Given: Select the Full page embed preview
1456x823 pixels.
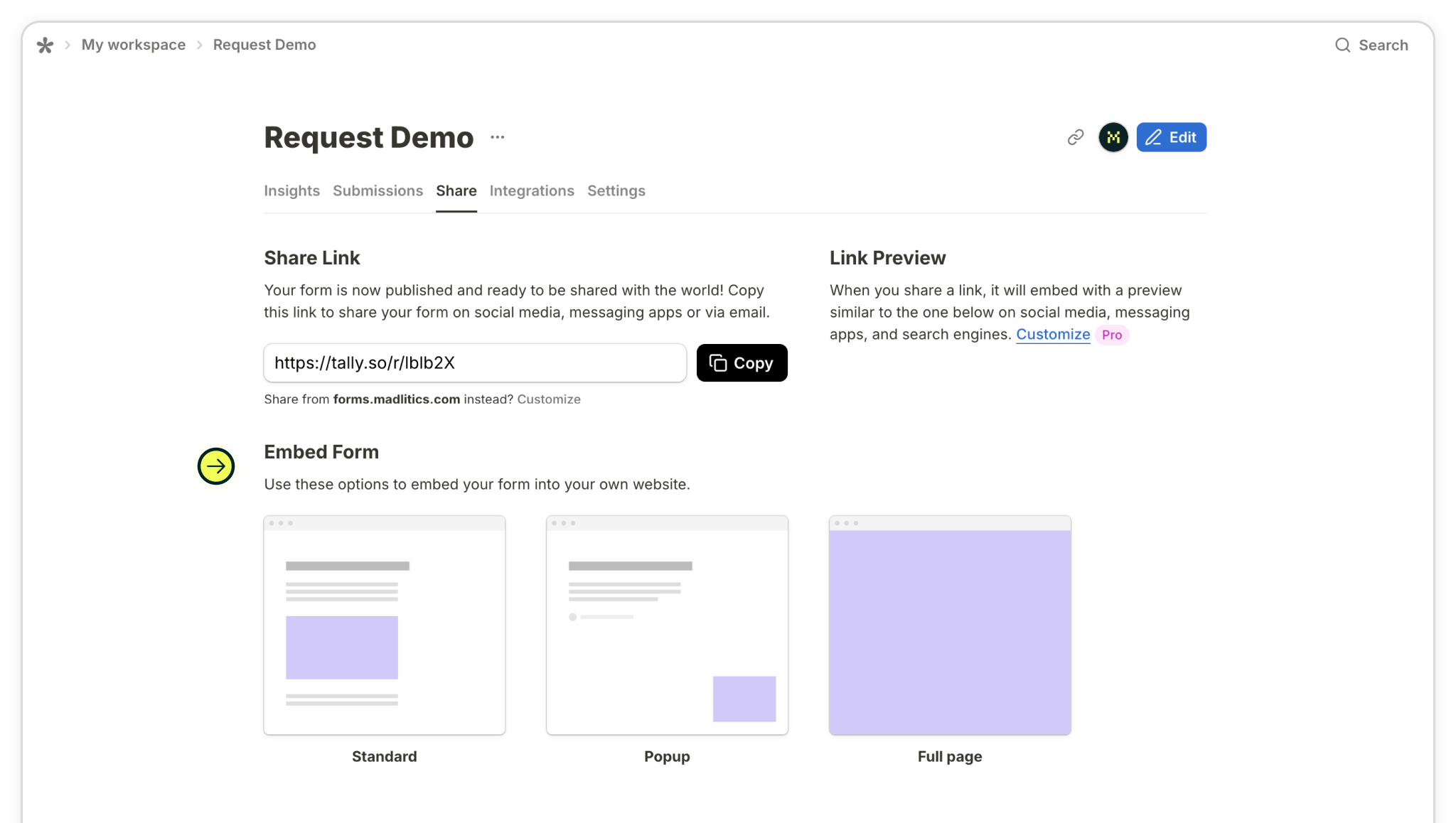Looking at the screenshot, I should (950, 625).
